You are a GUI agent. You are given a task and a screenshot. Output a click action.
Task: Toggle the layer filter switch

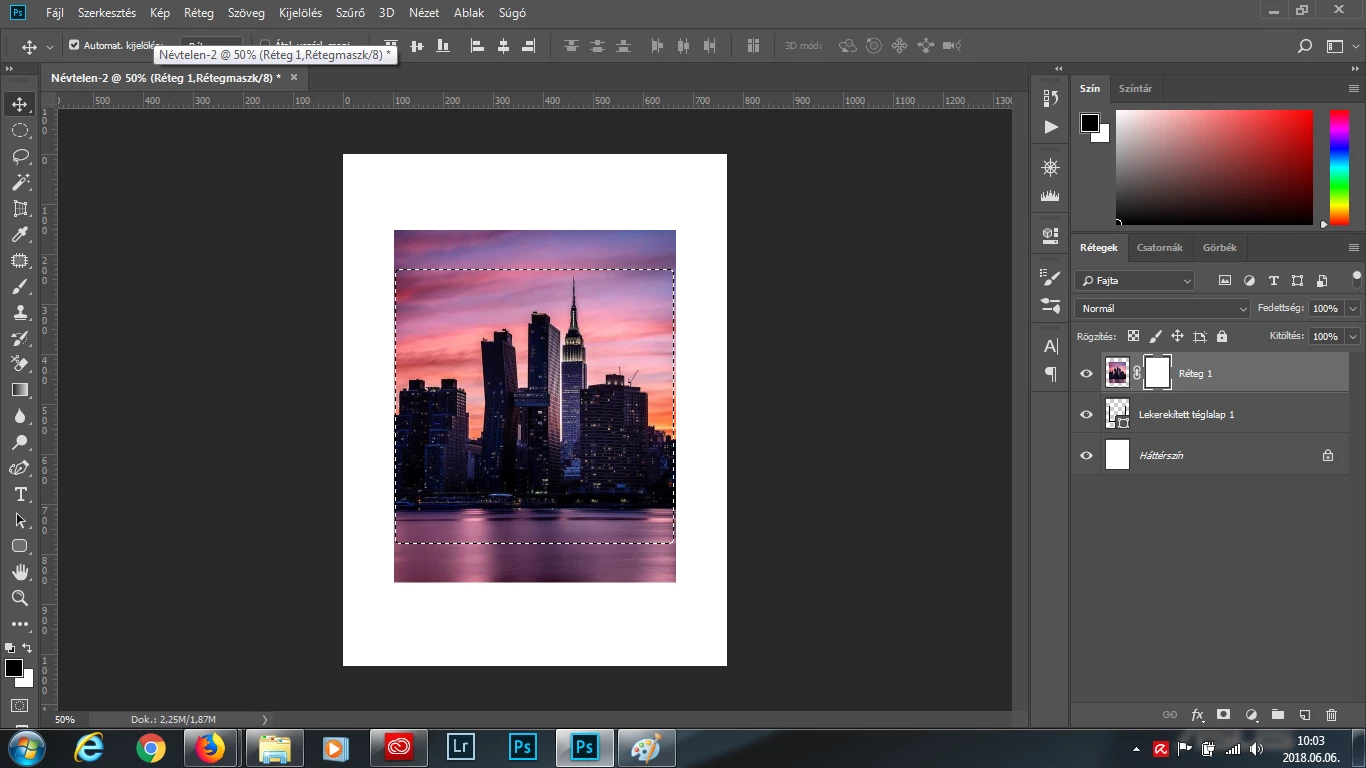click(x=1356, y=279)
